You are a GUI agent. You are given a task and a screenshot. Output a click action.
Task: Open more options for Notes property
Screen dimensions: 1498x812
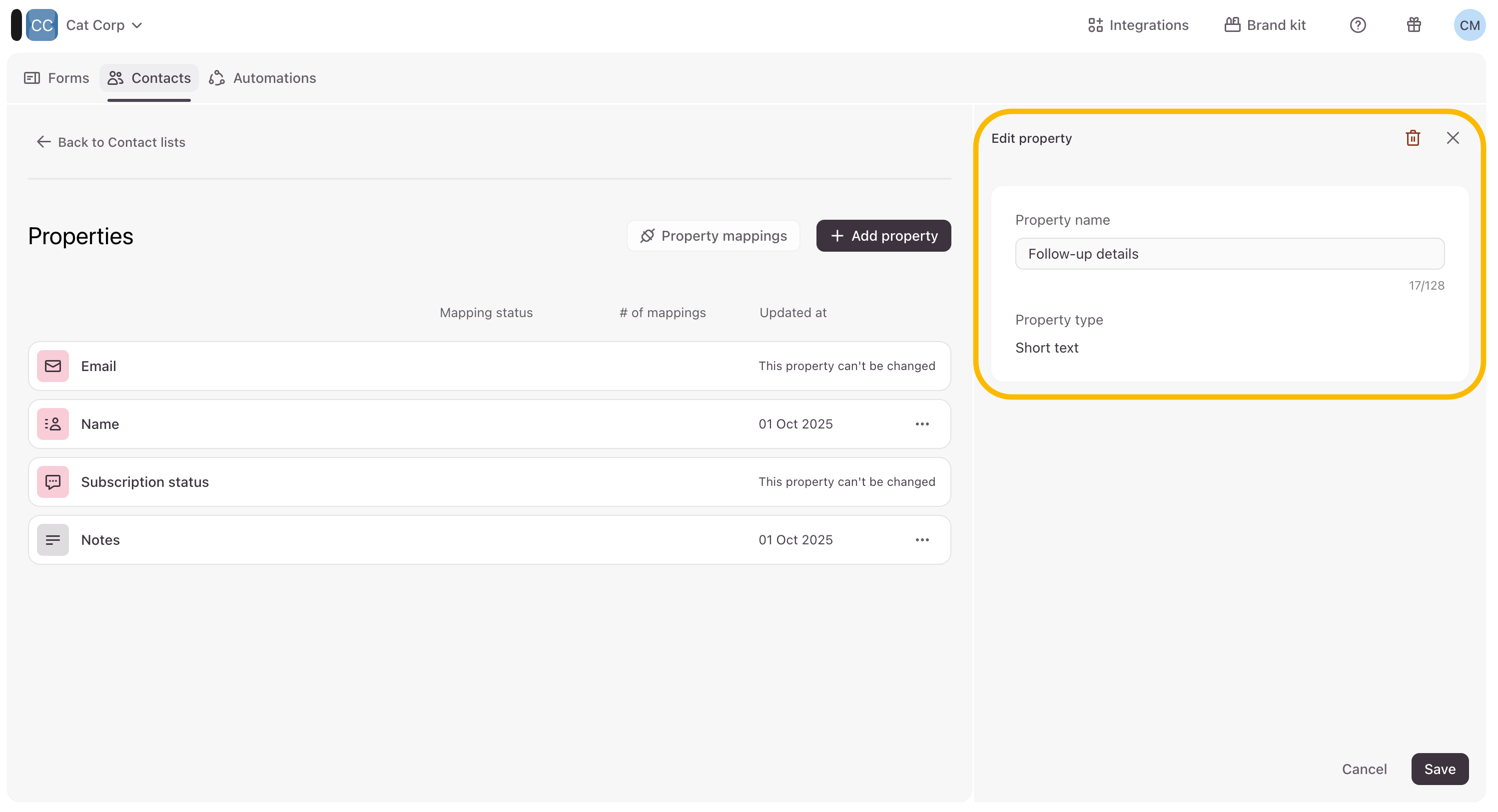[x=922, y=539]
